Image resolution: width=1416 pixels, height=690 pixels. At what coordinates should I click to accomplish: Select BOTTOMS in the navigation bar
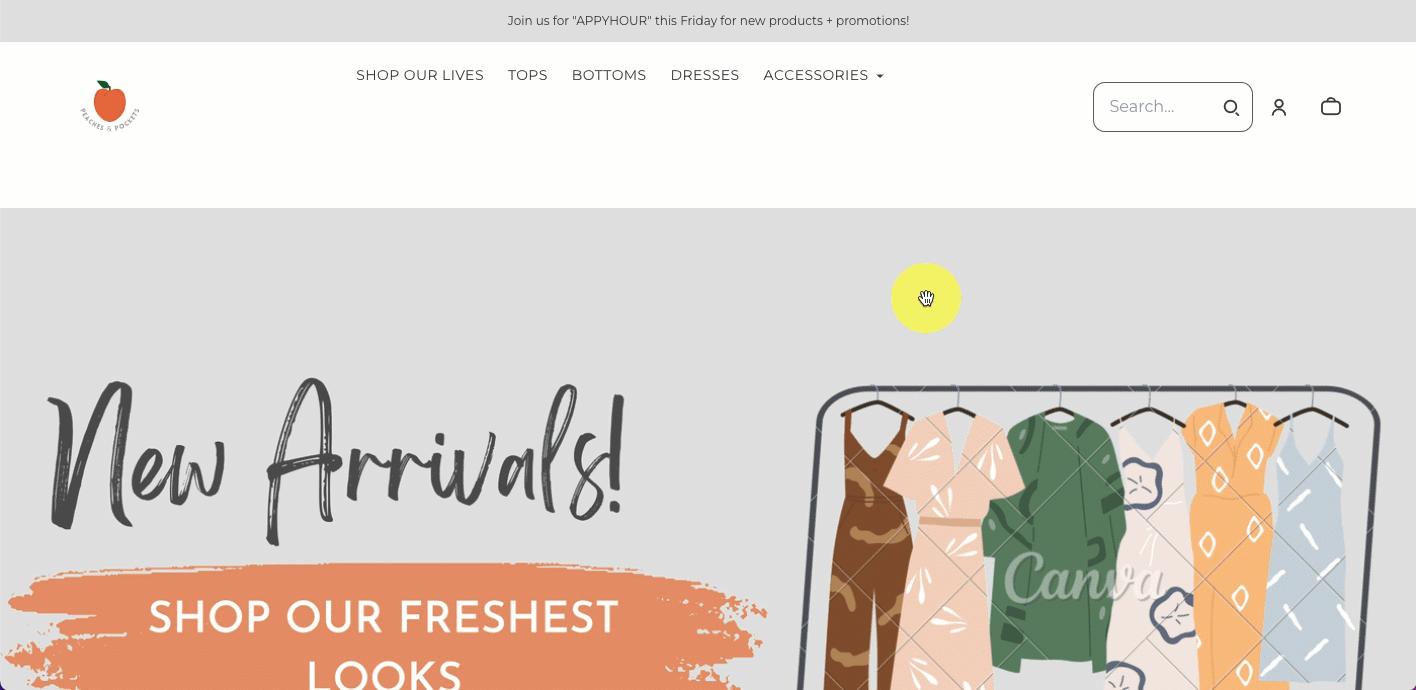point(609,75)
